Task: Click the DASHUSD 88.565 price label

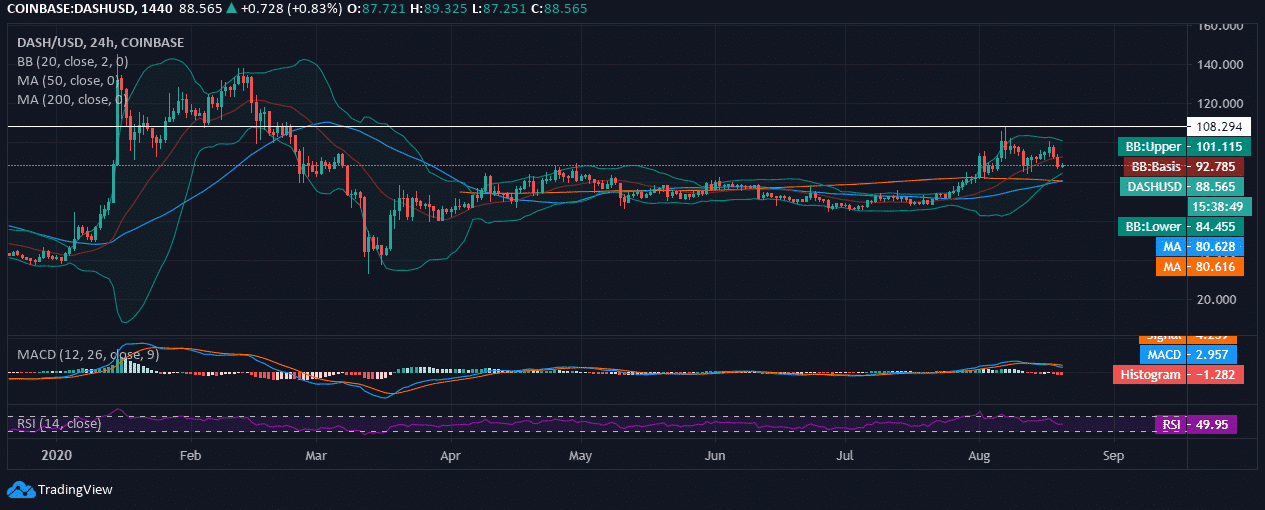Action: click(x=1181, y=186)
